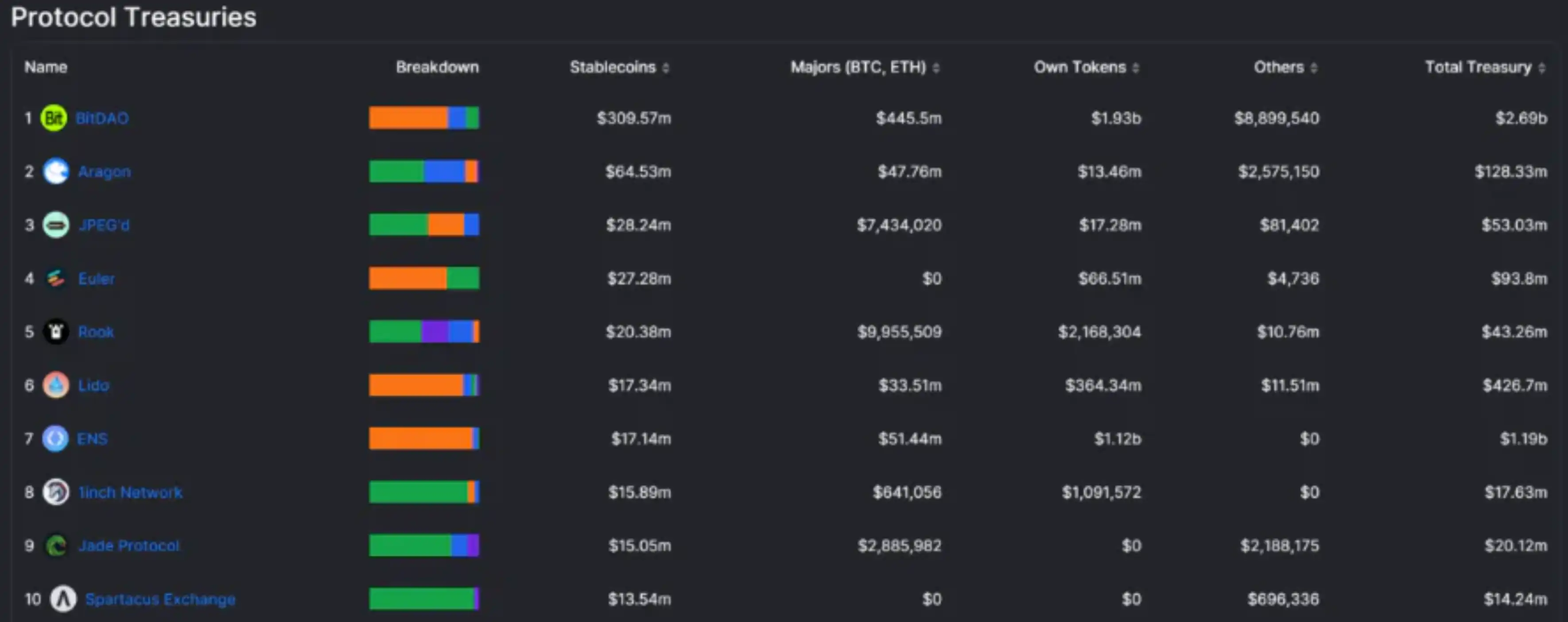Click the Rook logo icon
1568x622 pixels.
pyautogui.click(x=55, y=332)
